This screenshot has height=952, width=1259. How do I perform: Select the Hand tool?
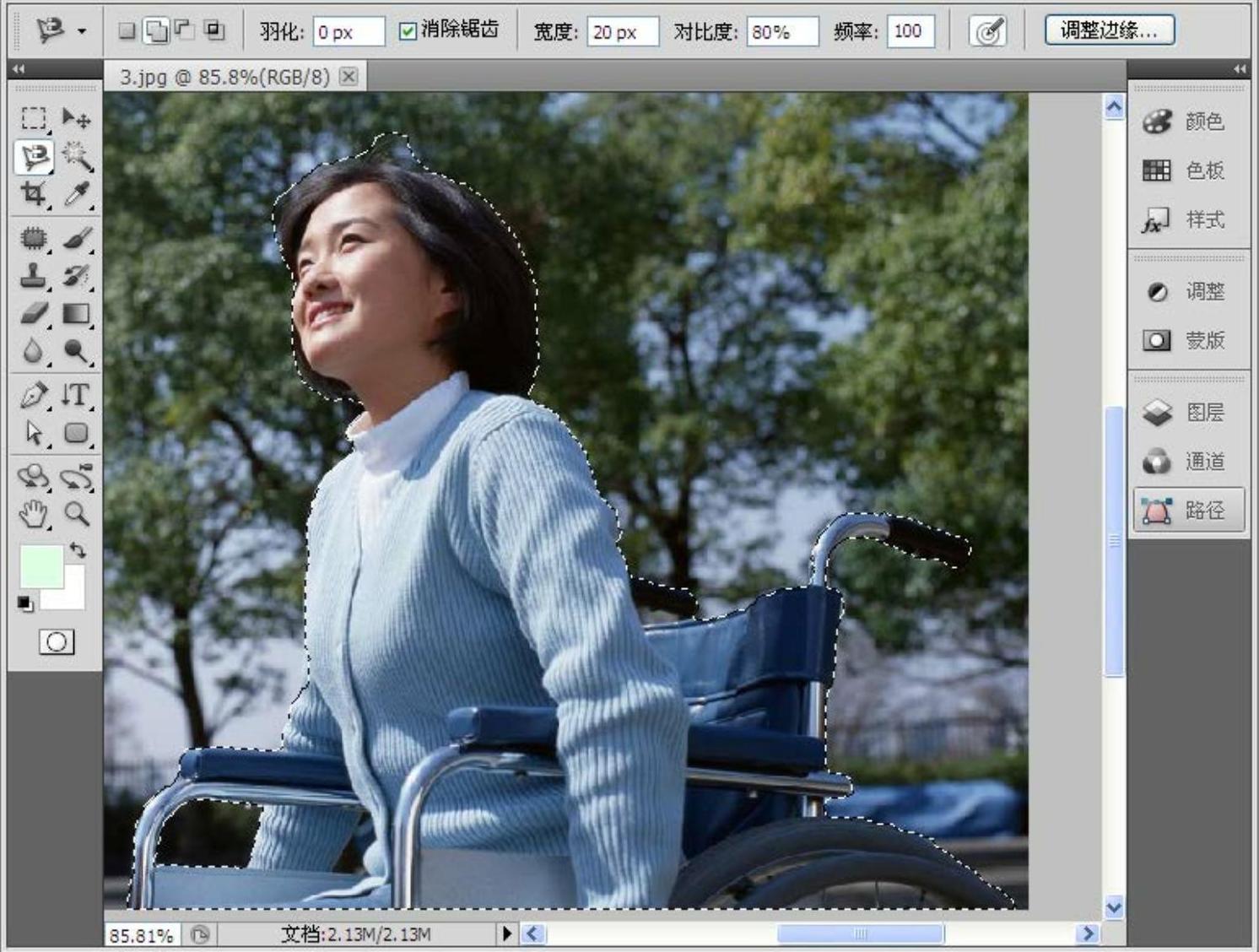point(33,513)
